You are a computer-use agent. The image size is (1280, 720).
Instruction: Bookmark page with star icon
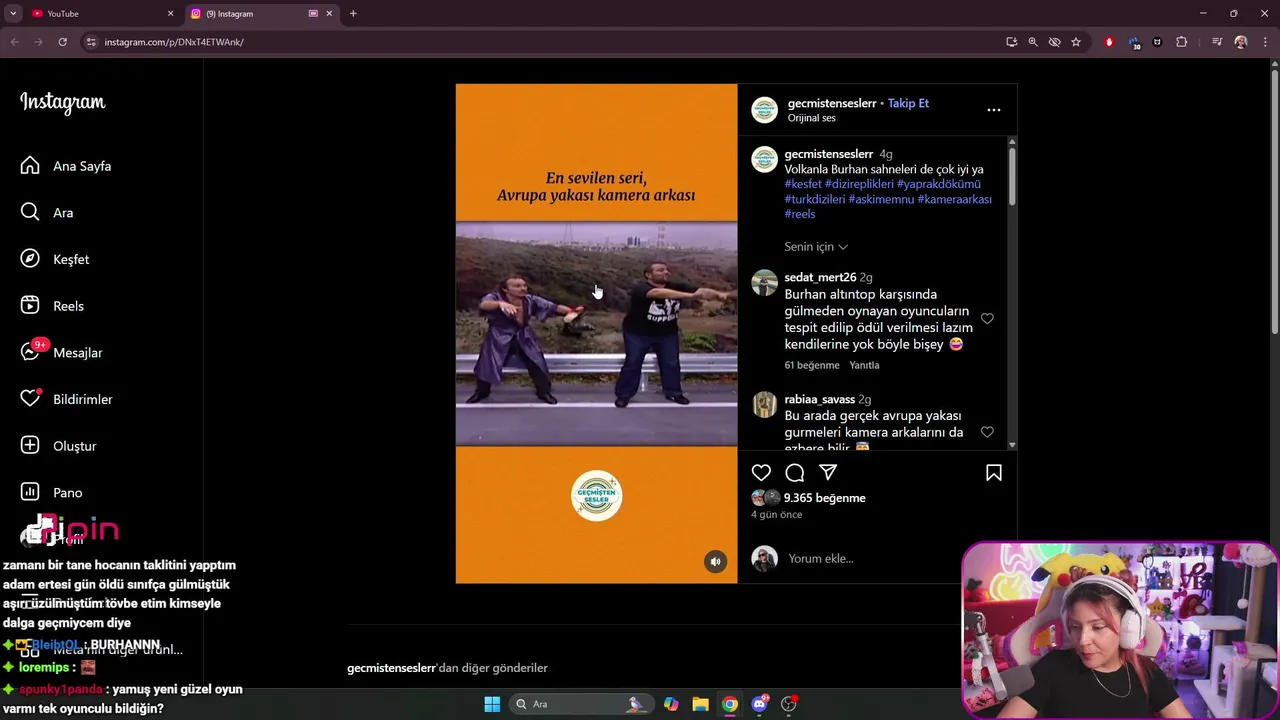click(x=1076, y=42)
